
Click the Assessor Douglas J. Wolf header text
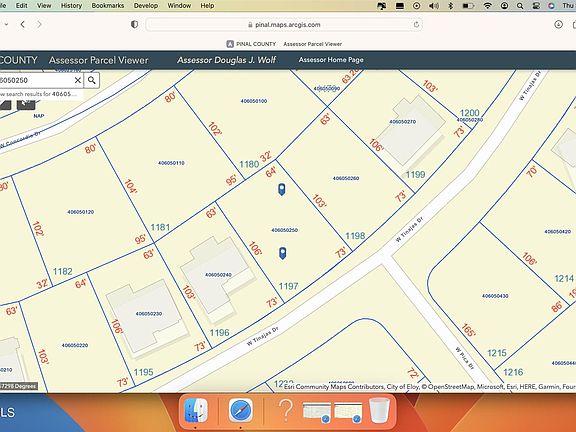[226, 60]
